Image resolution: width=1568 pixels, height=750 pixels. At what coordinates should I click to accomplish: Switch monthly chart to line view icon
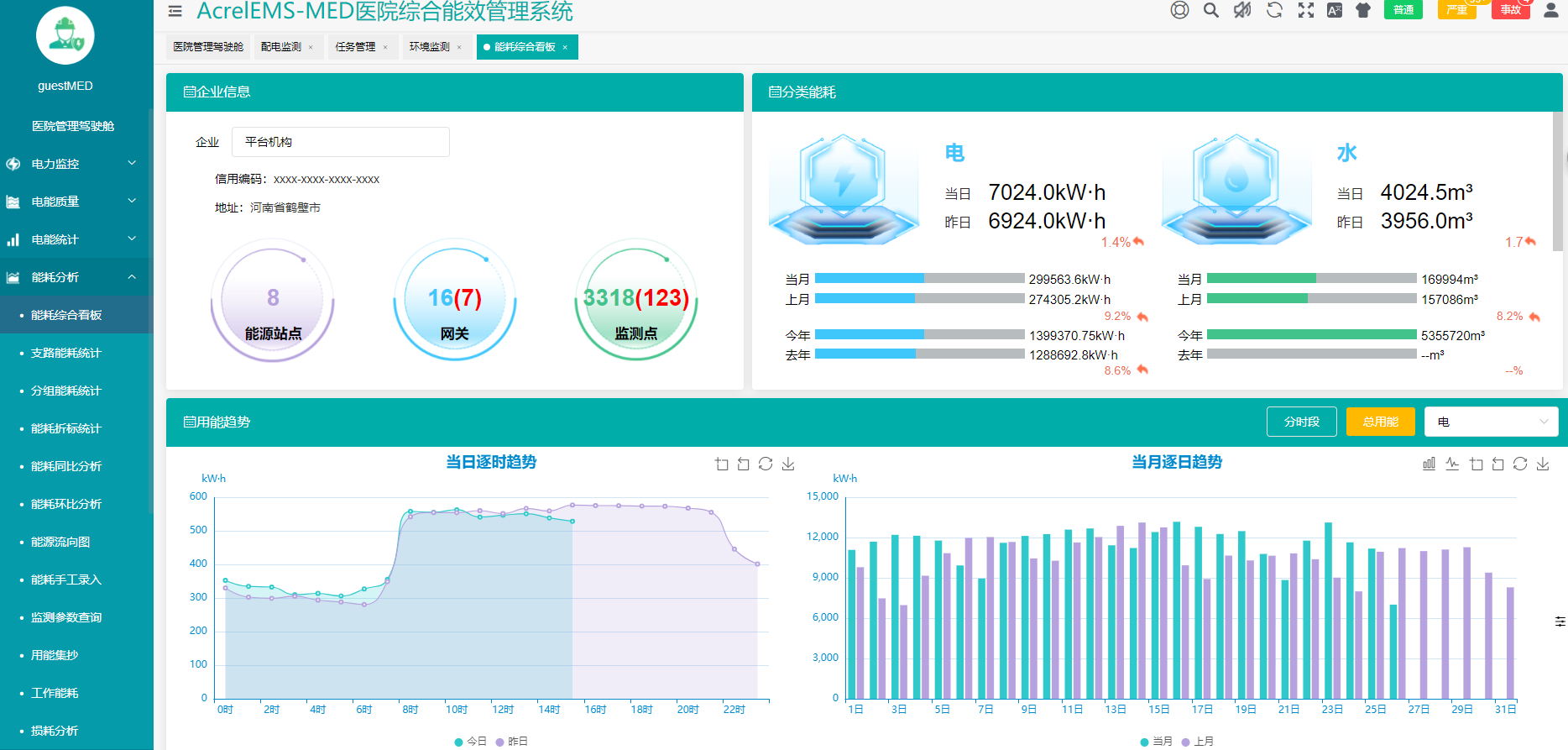coord(1452,464)
